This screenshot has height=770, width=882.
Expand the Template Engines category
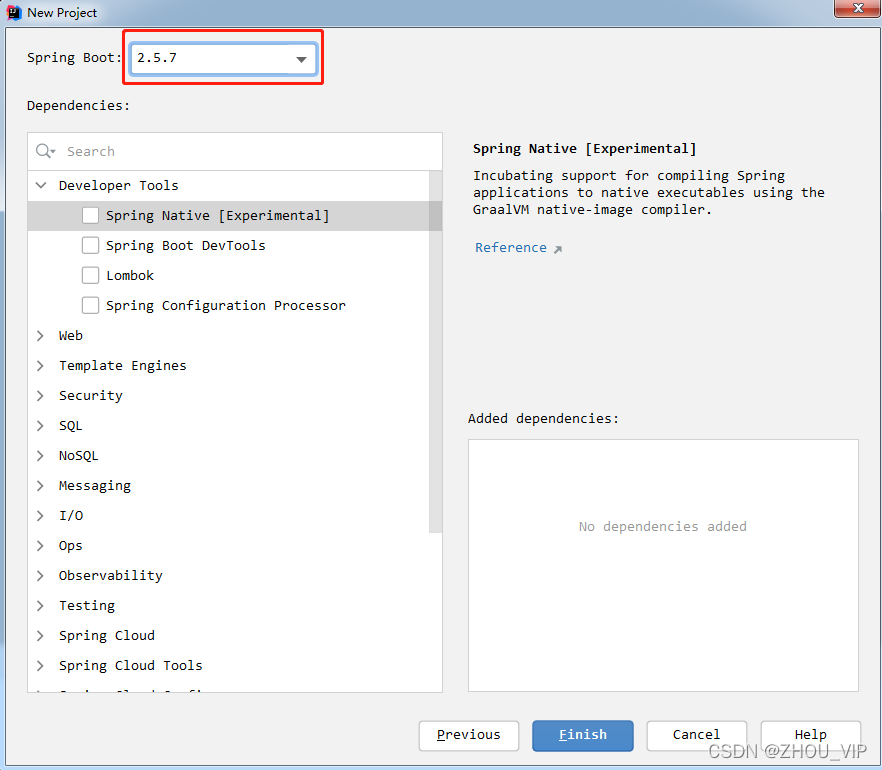(40, 366)
